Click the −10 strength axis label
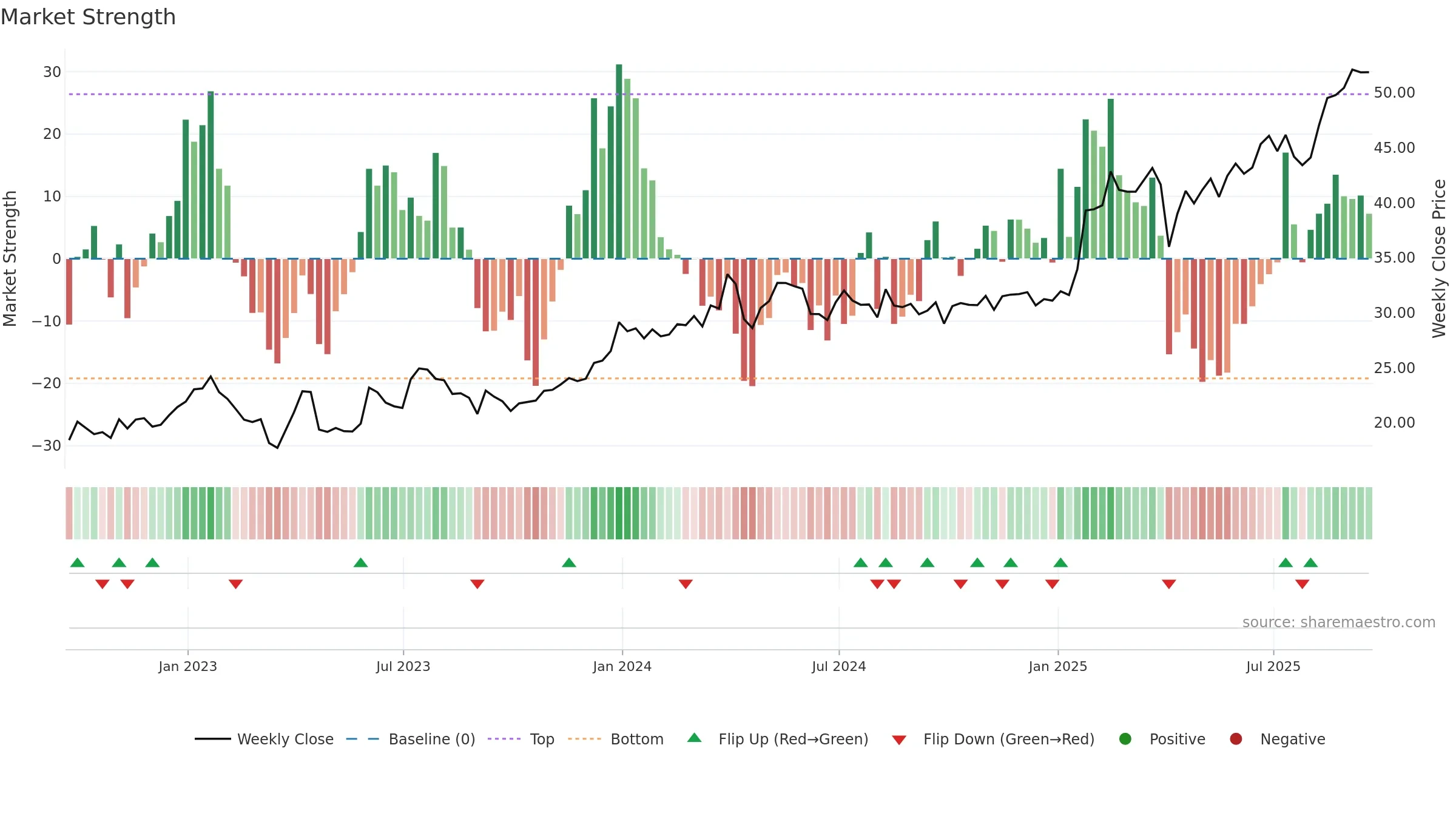1456x819 pixels. click(47, 321)
